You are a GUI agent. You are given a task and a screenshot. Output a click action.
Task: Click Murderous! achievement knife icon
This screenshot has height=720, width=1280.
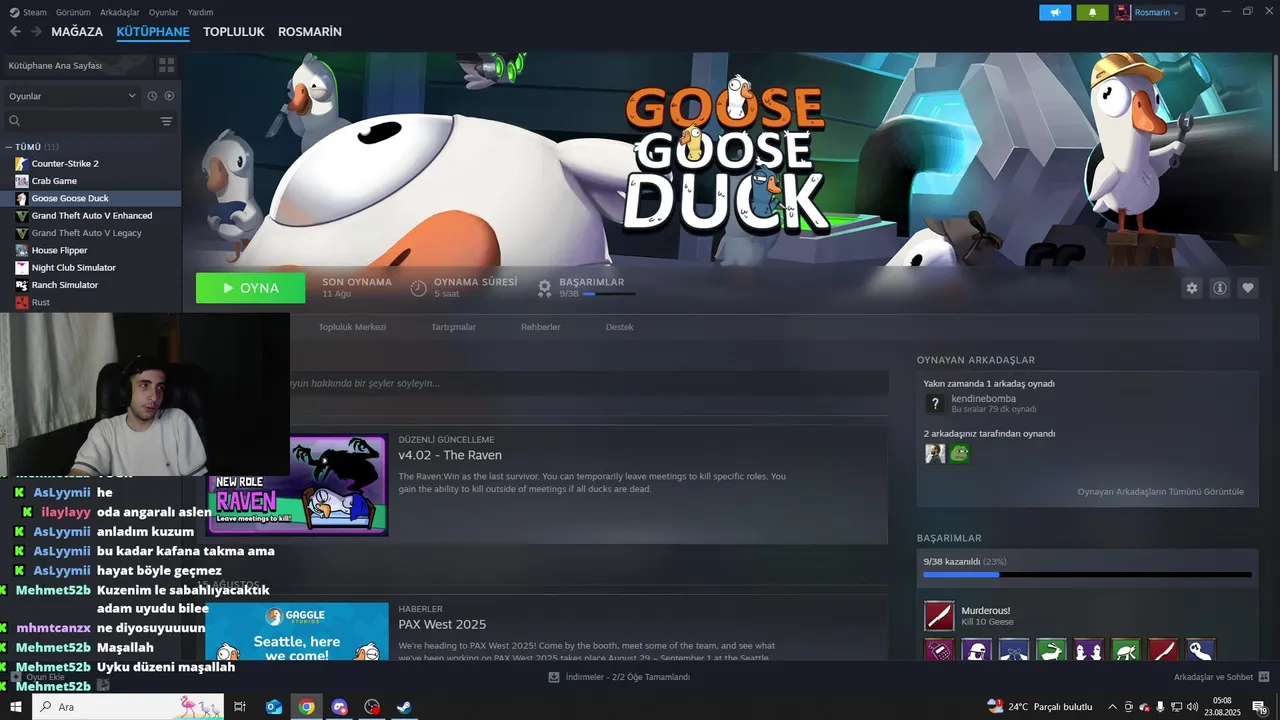click(939, 616)
